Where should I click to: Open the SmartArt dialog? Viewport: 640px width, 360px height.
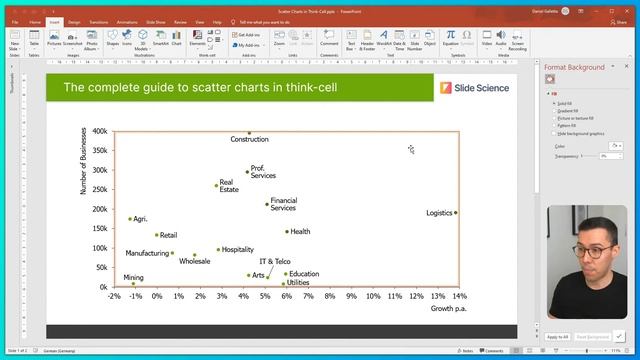pos(161,38)
